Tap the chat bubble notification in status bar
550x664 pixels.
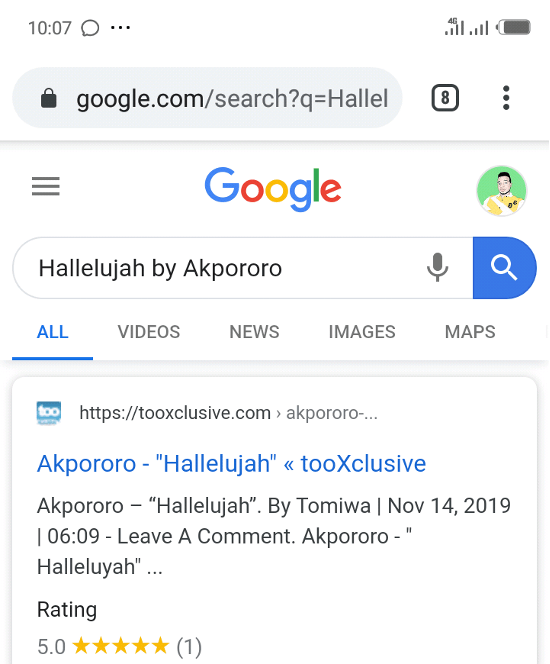(90, 28)
